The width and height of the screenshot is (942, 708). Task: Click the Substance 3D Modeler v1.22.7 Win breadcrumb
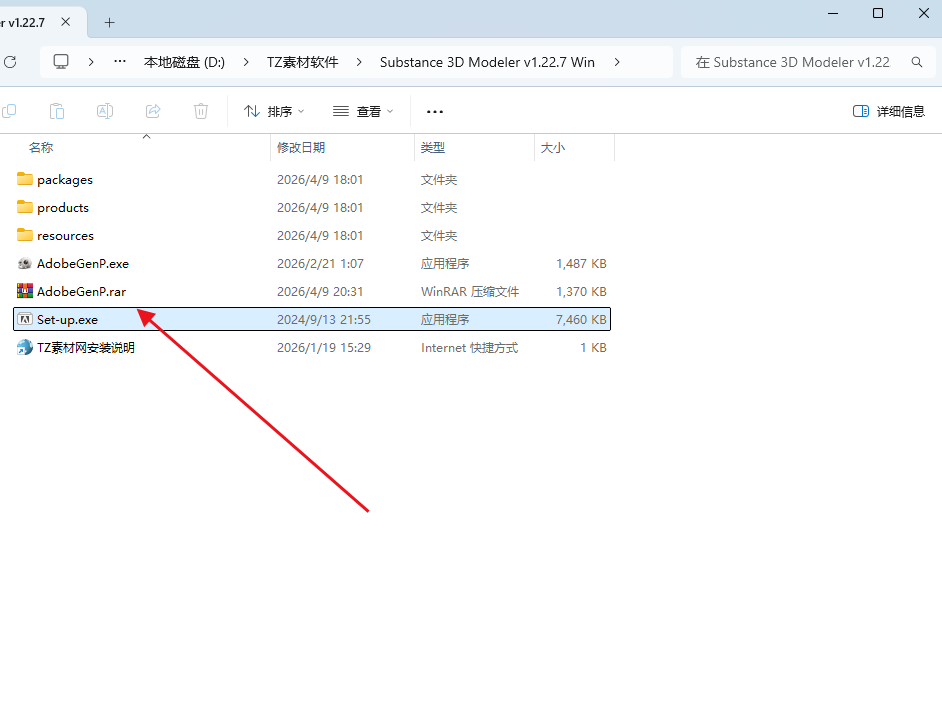[x=487, y=63]
